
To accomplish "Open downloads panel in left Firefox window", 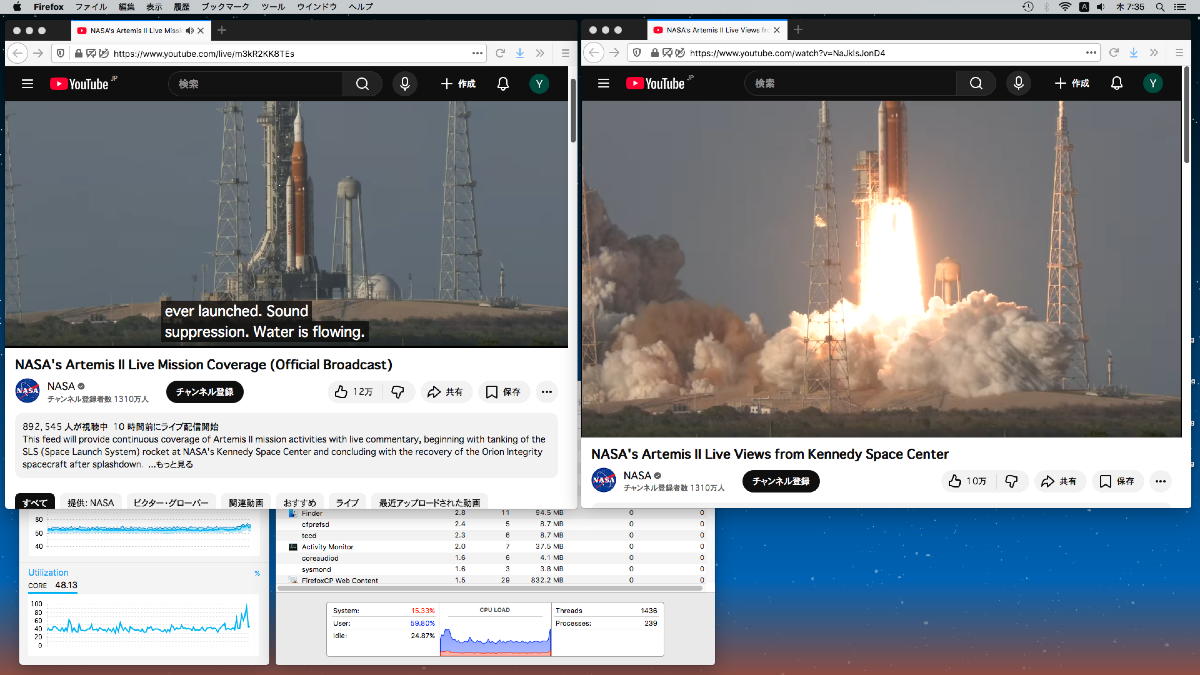I will pos(520,53).
